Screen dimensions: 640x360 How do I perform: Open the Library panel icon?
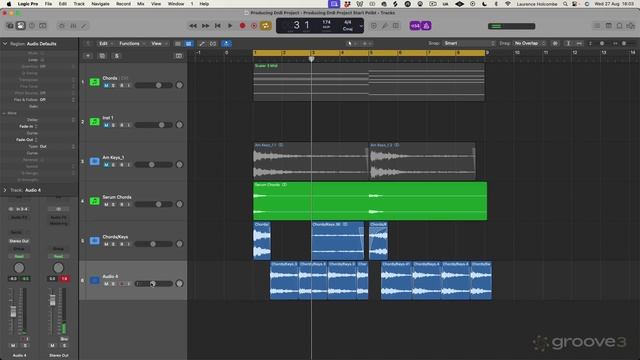10,26
